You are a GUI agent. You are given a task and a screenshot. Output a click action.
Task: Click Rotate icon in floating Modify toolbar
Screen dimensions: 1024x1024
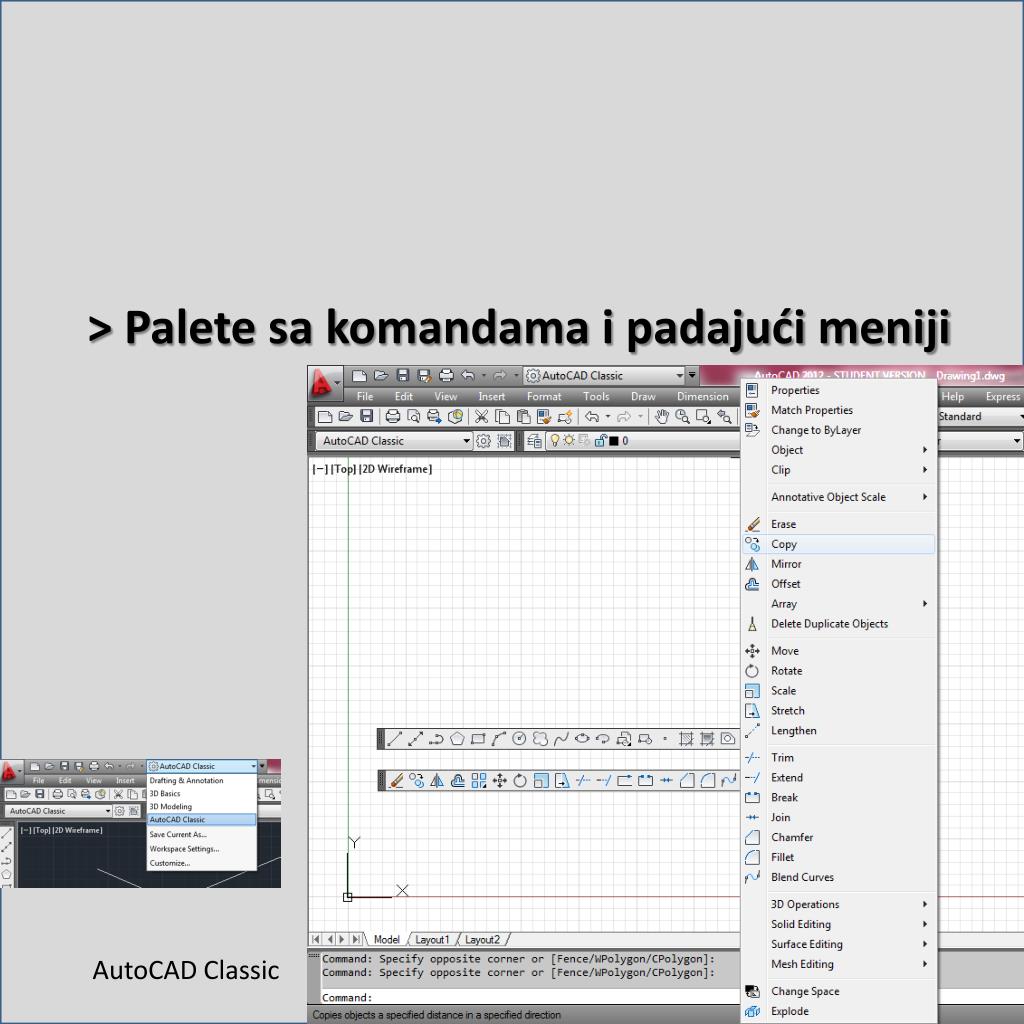pyautogui.click(x=520, y=780)
